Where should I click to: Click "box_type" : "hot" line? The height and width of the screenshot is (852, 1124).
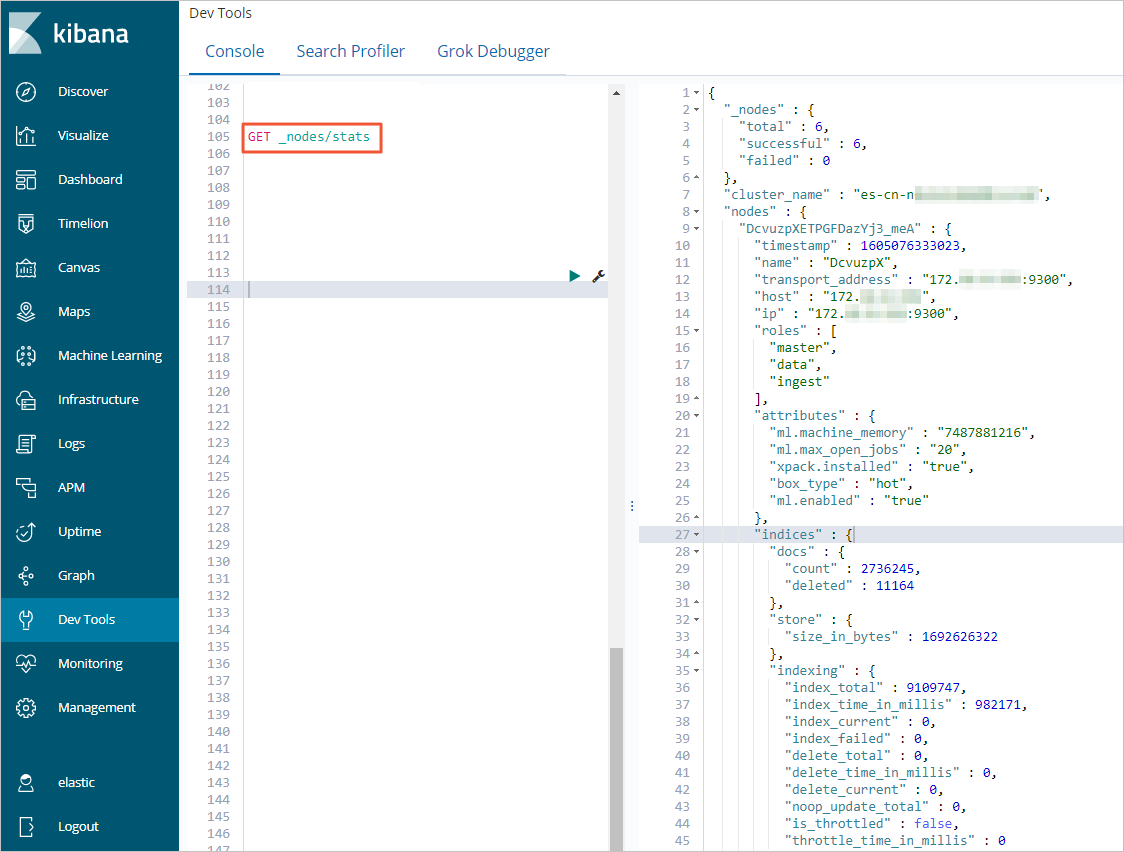tap(840, 484)
